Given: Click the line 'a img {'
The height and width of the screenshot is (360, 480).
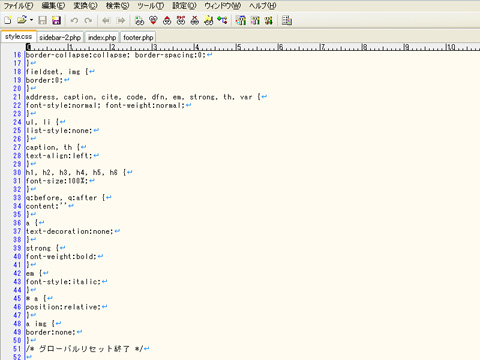Looking at the screenshot, I should 41,324.
